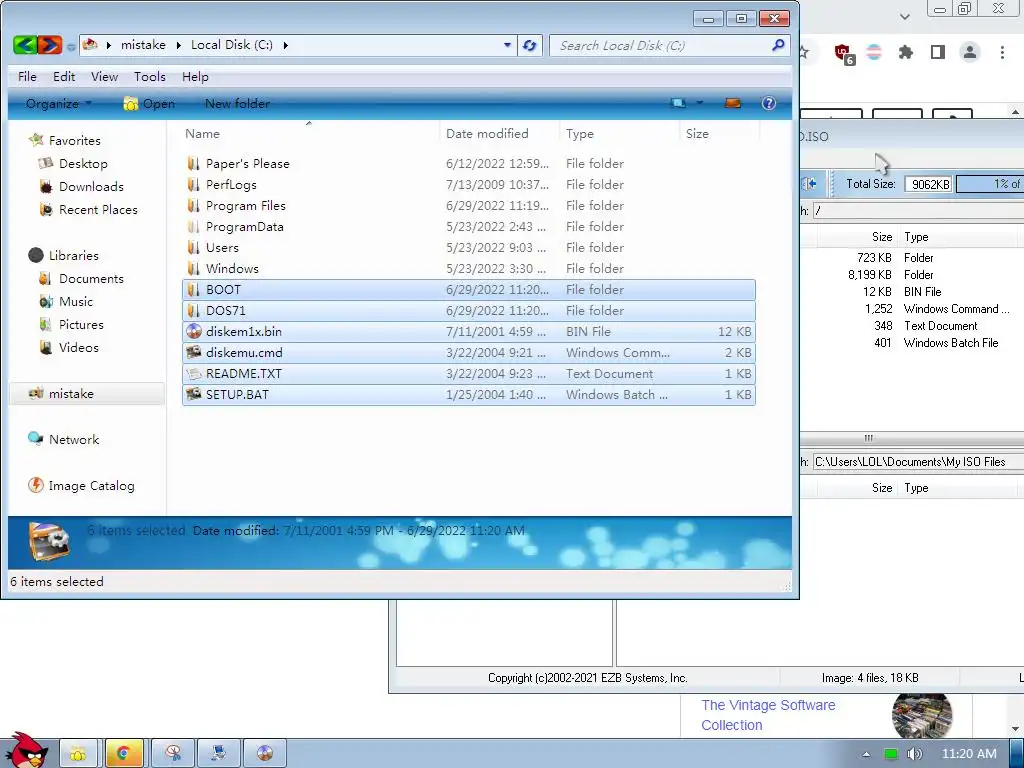Viewport: 1024px width, 768px height.
Task: Click the Open toolbar button
Action: tap(150, 103)
